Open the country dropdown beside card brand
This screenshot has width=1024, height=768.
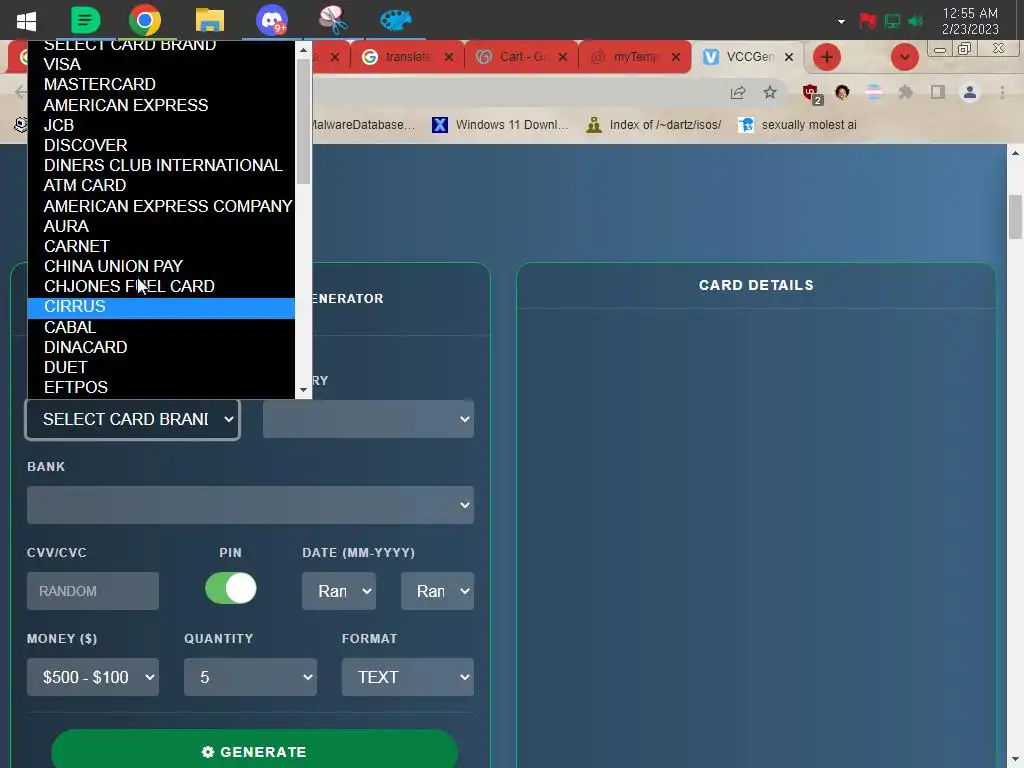tap(368, 419)
